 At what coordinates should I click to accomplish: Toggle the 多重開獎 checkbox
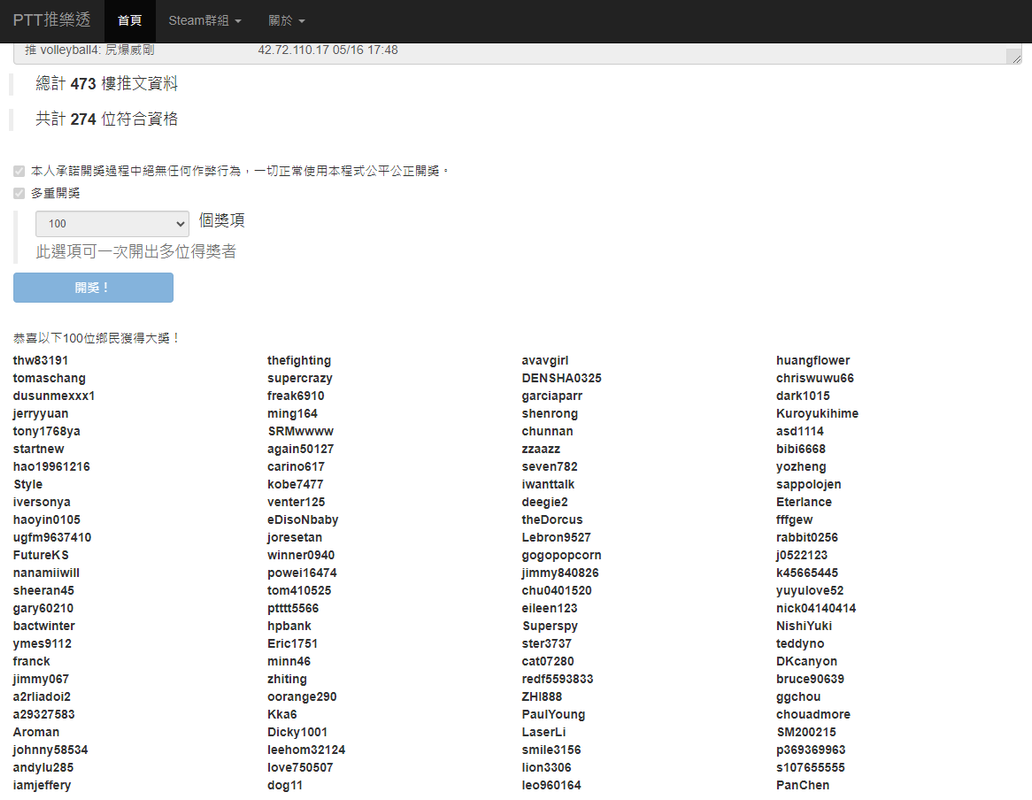point(19,193)
